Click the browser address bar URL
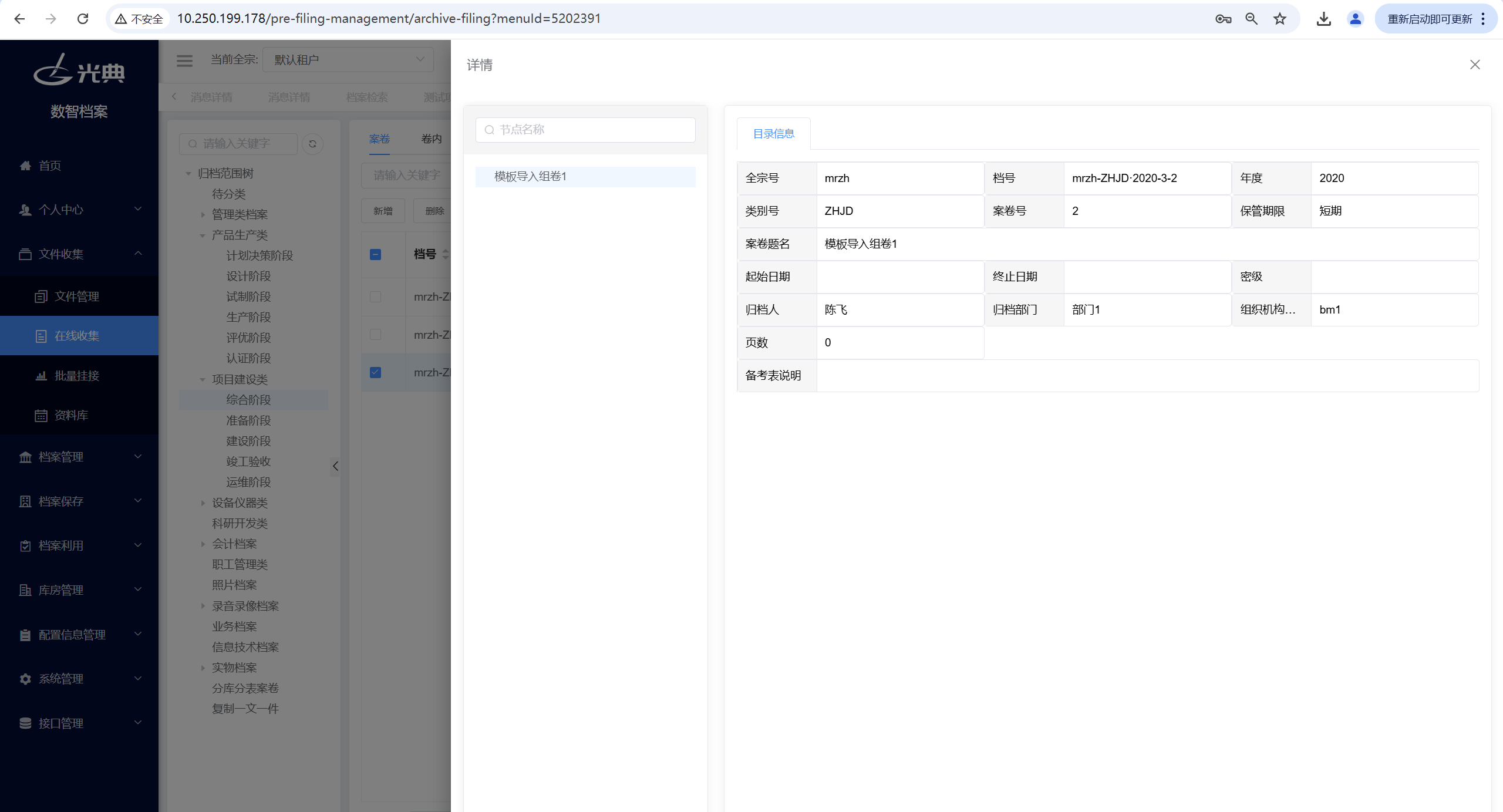The width and height of the screenshot is (1503, 812). (x=389, y=19)
